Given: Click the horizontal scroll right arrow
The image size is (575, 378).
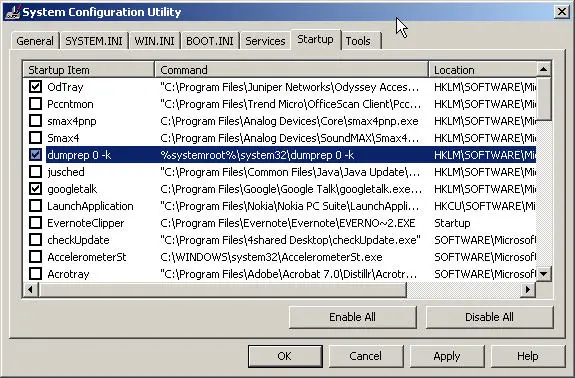Looking at the screenshot, I should click(x=528, y=290).
